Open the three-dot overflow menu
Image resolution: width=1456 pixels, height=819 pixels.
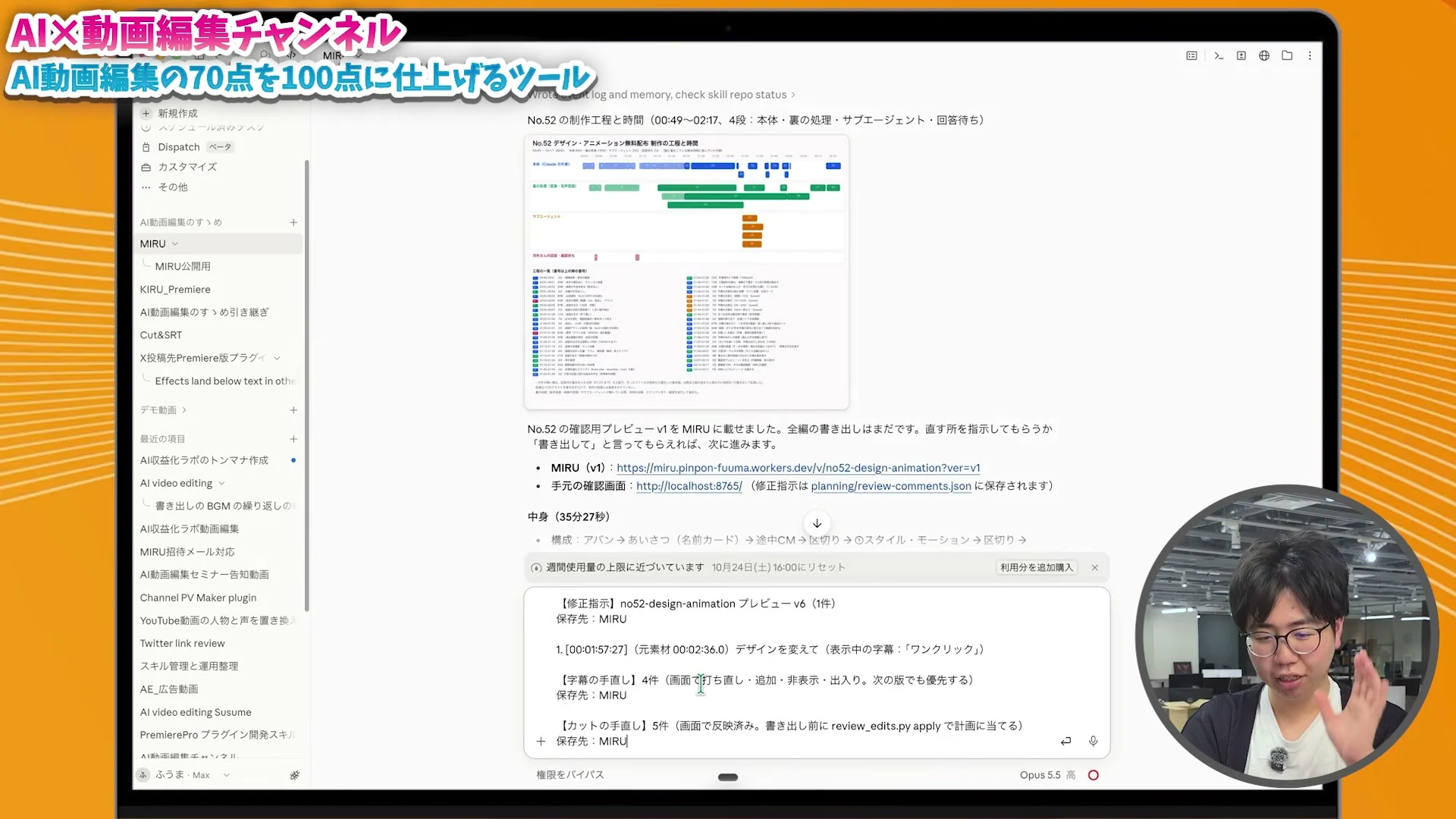coord(1310,55)
